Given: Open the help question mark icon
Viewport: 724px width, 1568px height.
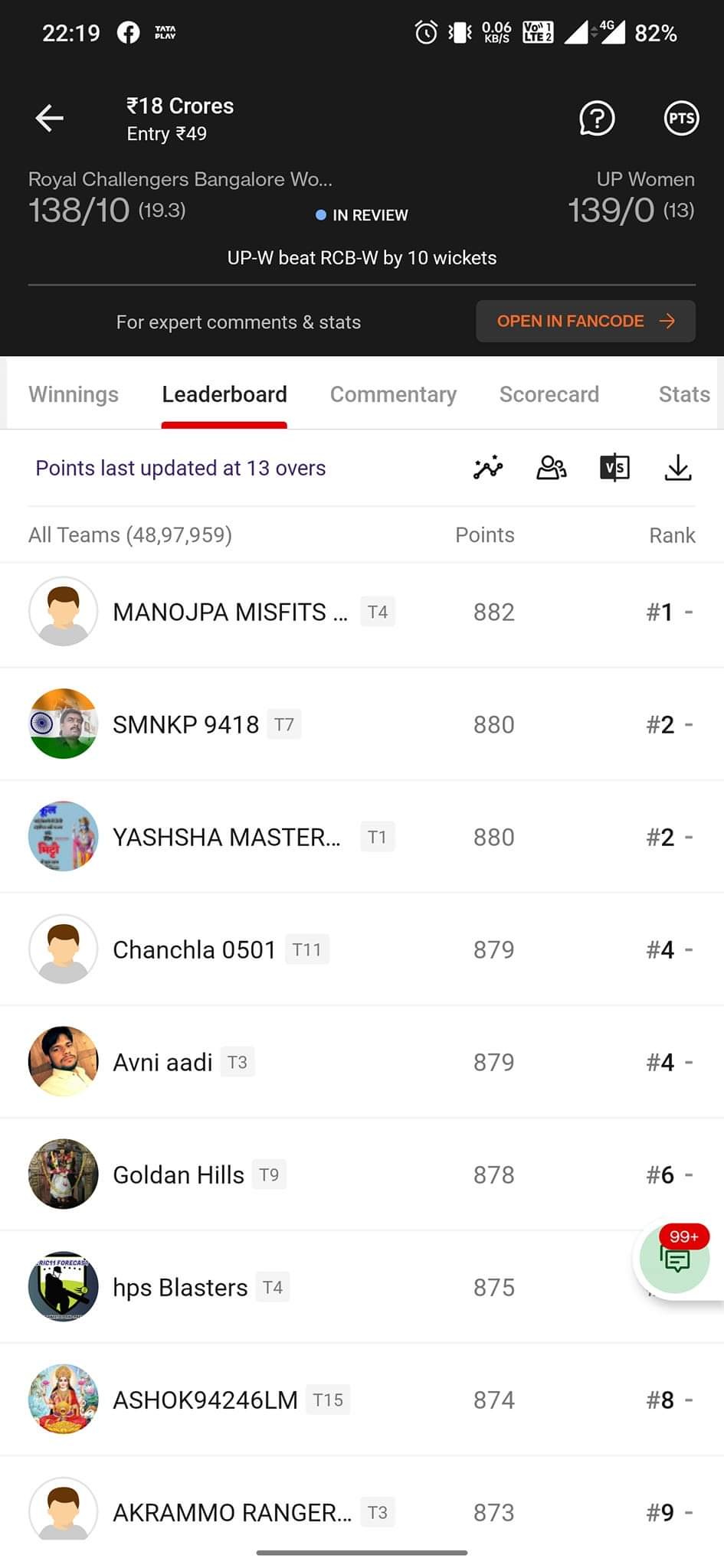Looking at the screenshot, I should 597,118.
